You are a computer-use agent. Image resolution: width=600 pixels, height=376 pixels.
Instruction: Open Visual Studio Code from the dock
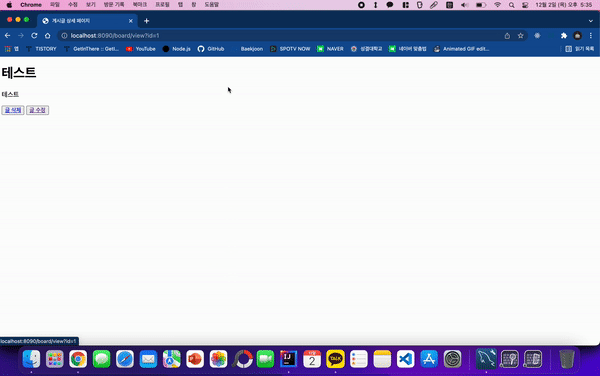point(405,359)
